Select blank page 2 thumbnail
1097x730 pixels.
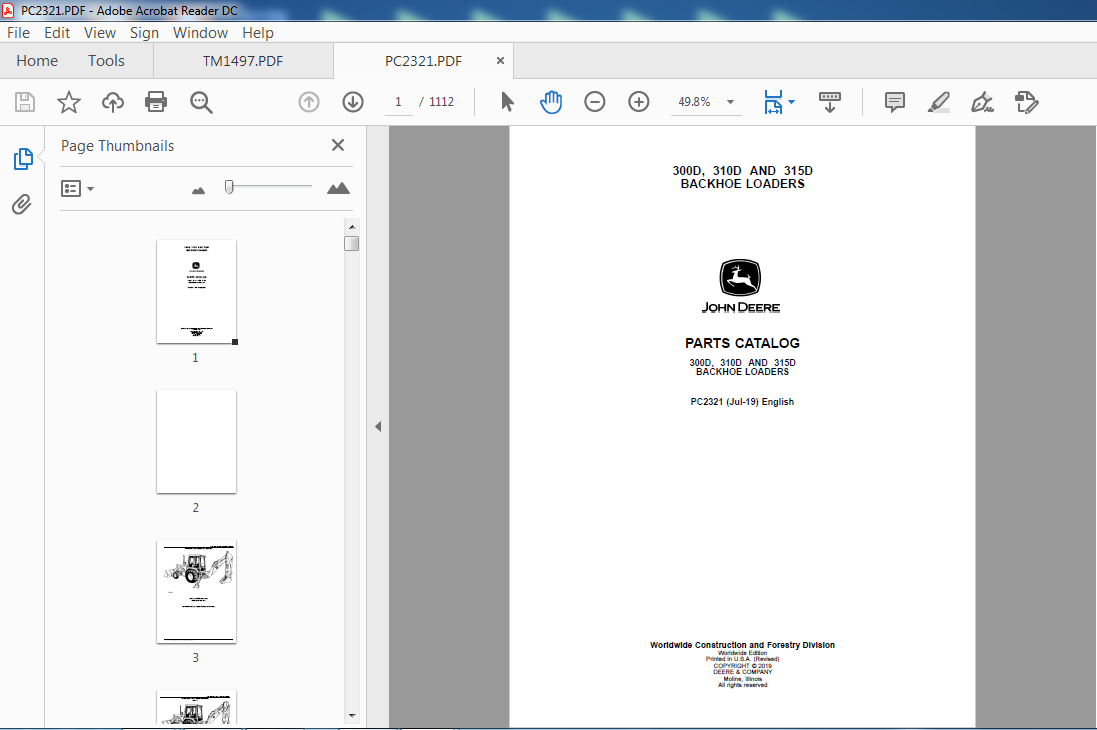coord(197,442)
